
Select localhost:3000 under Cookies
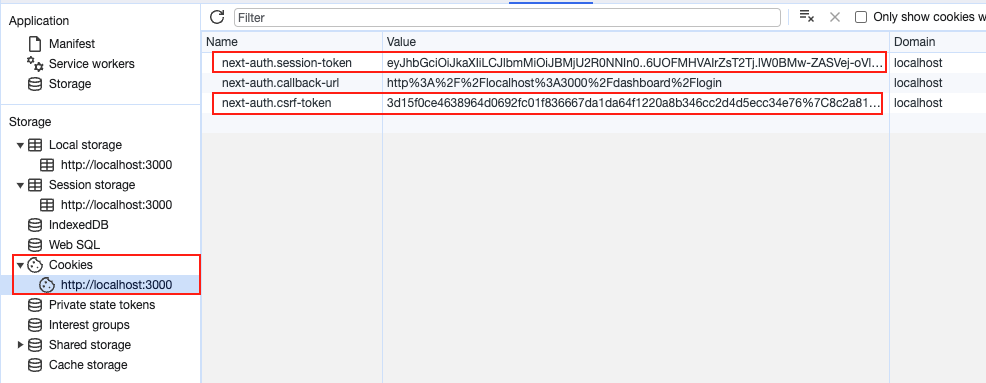116,285
